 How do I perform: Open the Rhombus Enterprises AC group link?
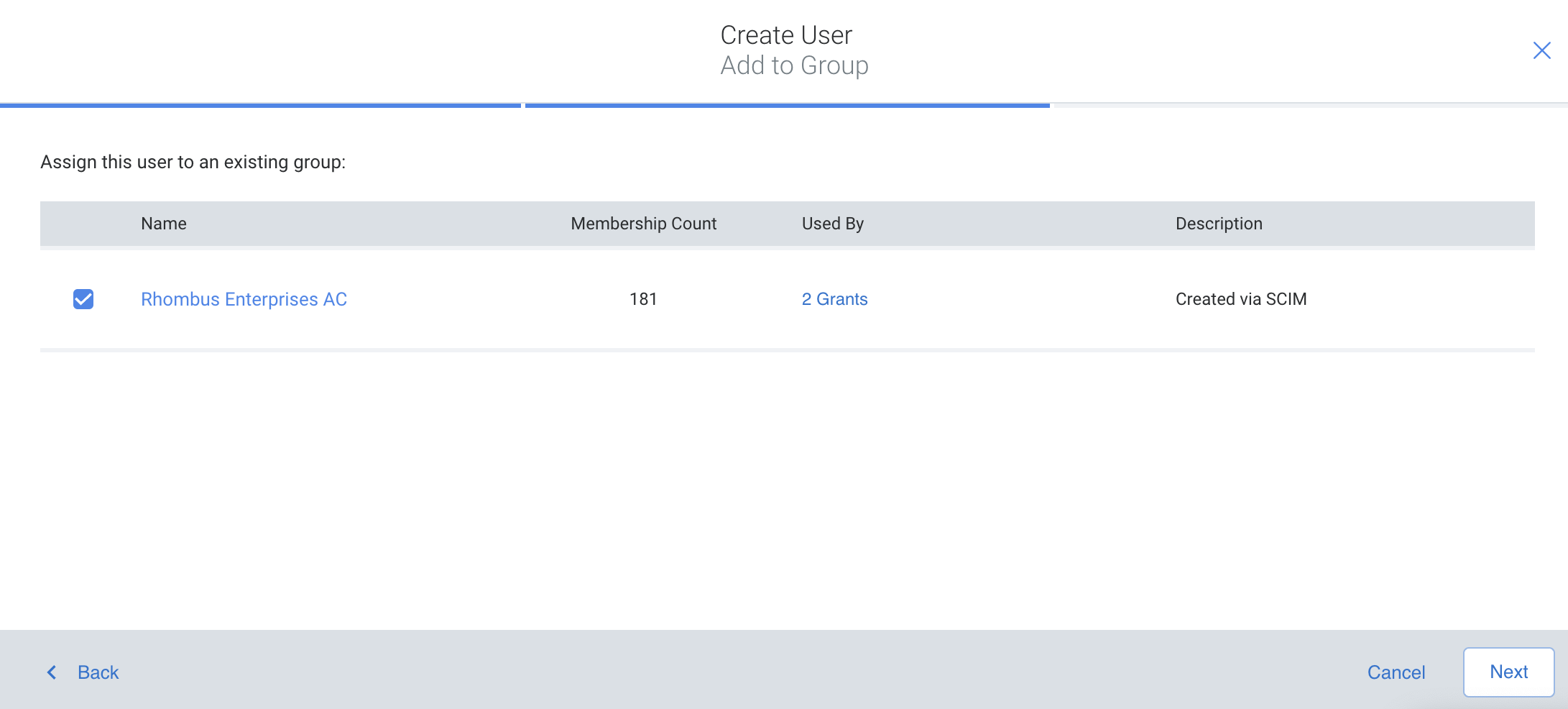(x=244, y=298)
